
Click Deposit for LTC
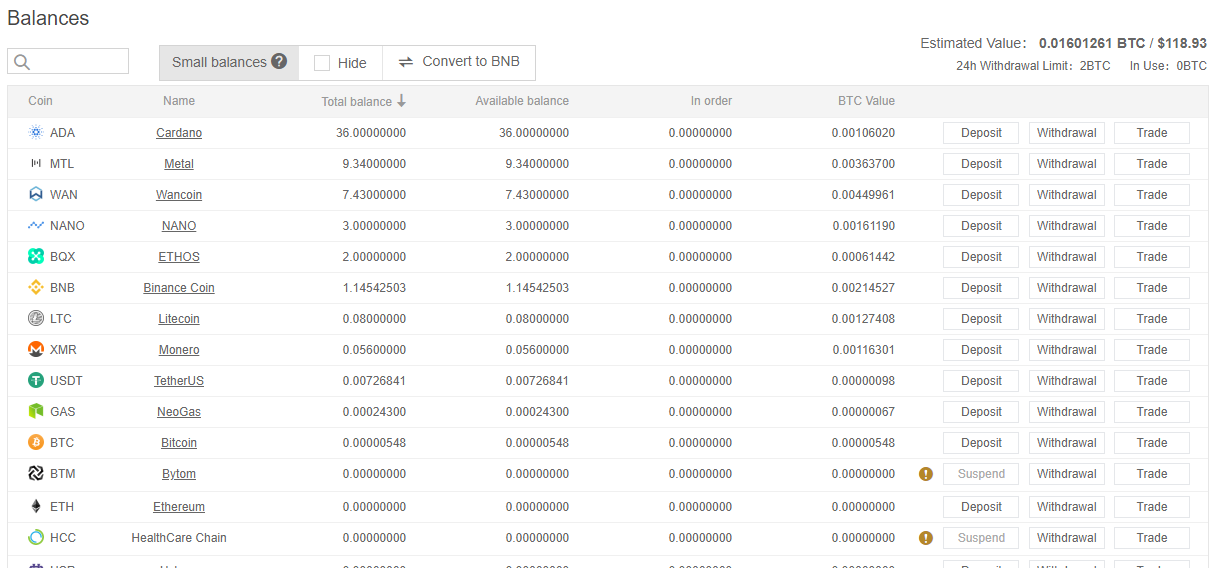tap(981, 319)
